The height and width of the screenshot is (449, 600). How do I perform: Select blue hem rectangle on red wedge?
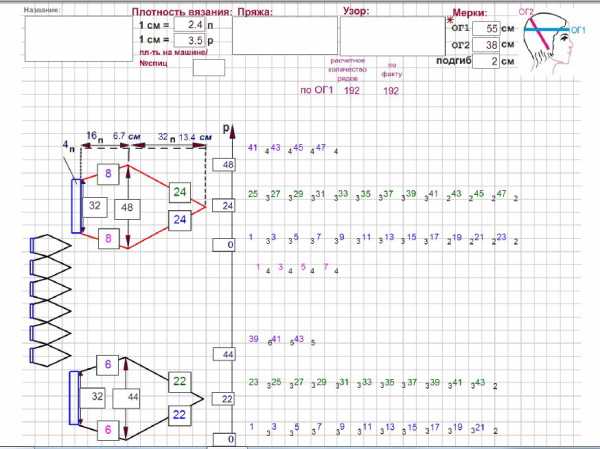77,205
